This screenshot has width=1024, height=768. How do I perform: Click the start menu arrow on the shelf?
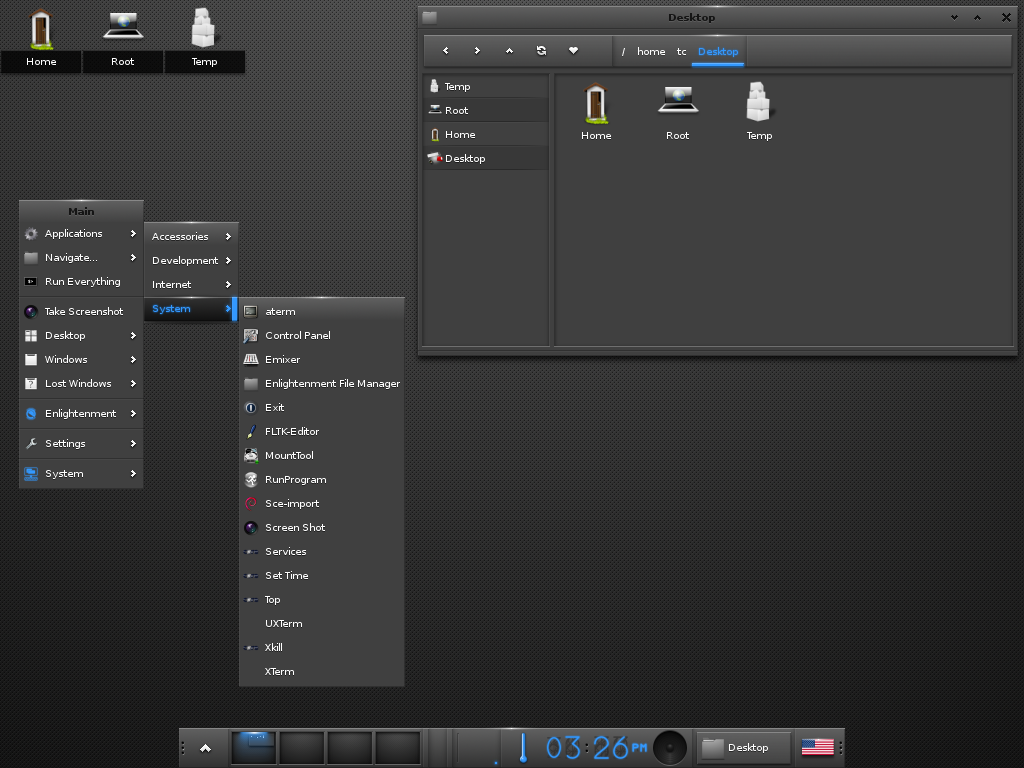tap(205, 747)
